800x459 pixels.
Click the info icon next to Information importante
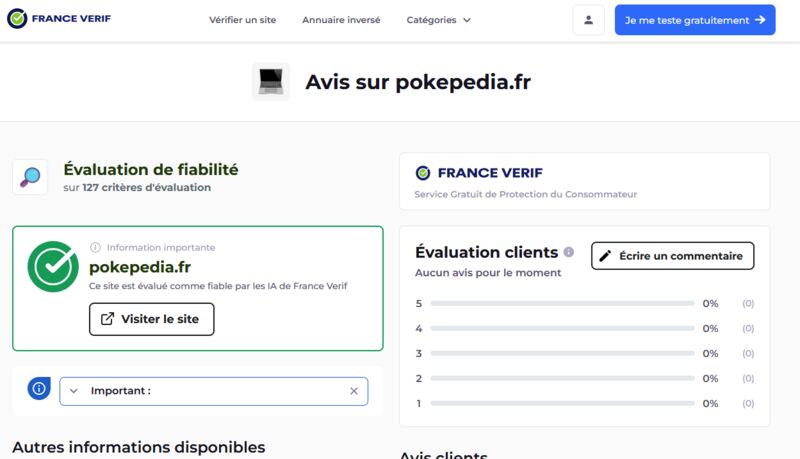click(x=95, y=247)
